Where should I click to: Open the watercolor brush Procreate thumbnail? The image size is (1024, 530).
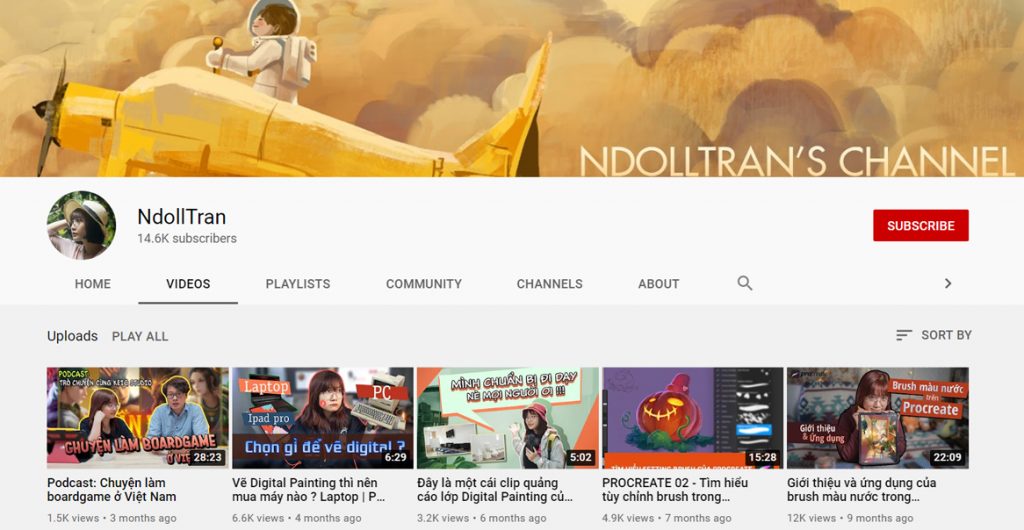point(877,418)
